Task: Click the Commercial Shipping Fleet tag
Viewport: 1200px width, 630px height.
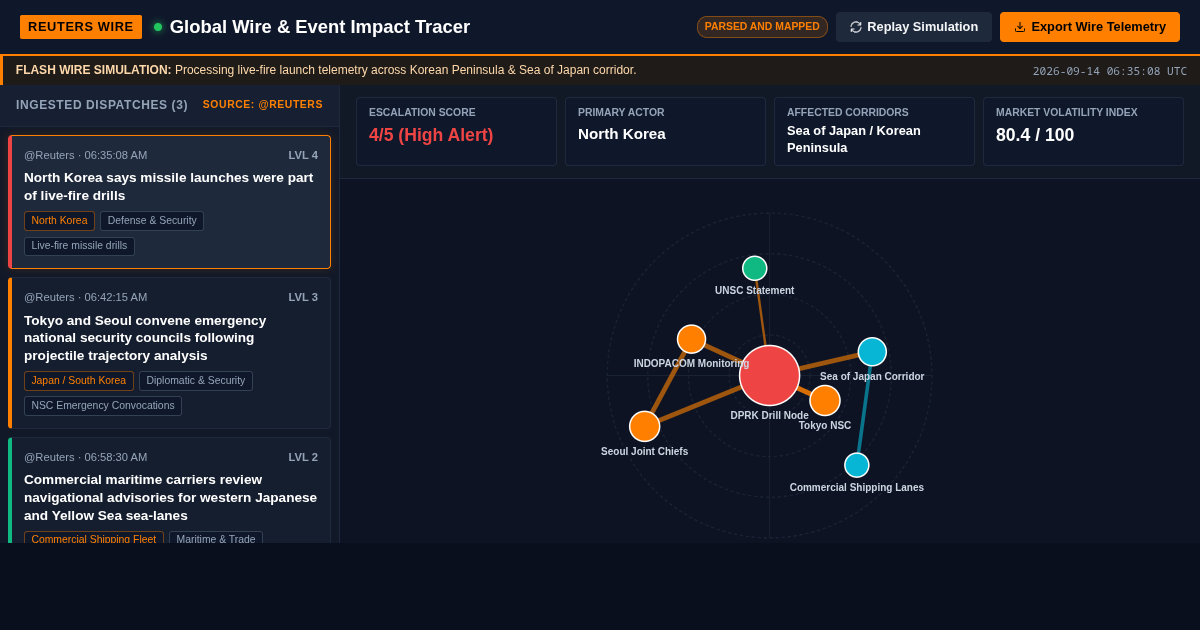Action: (x=94, y=539)
